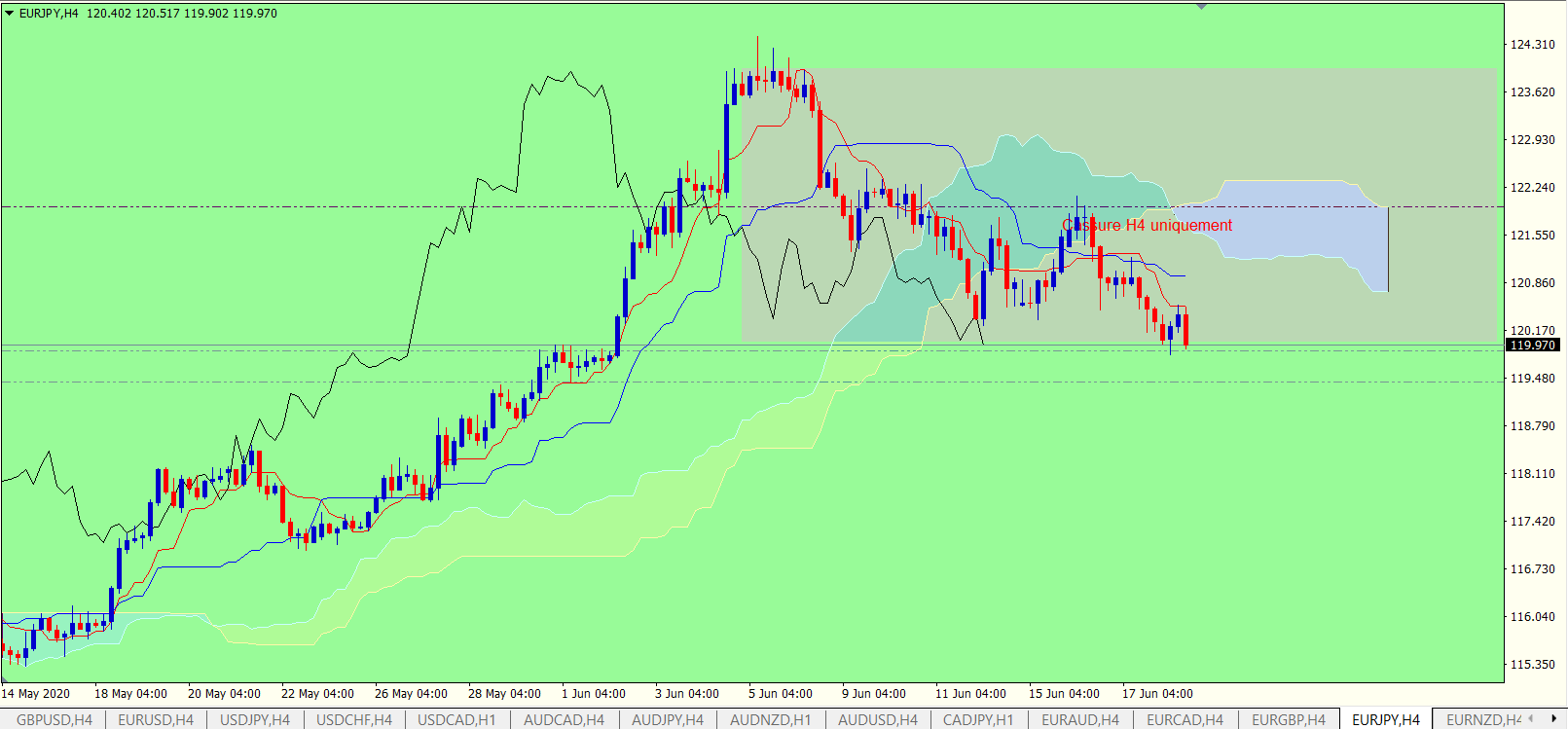This screenshot has width=1568, height=729.
Task: Click the '18 May 04:00' time label
Action: coord(130,694)
